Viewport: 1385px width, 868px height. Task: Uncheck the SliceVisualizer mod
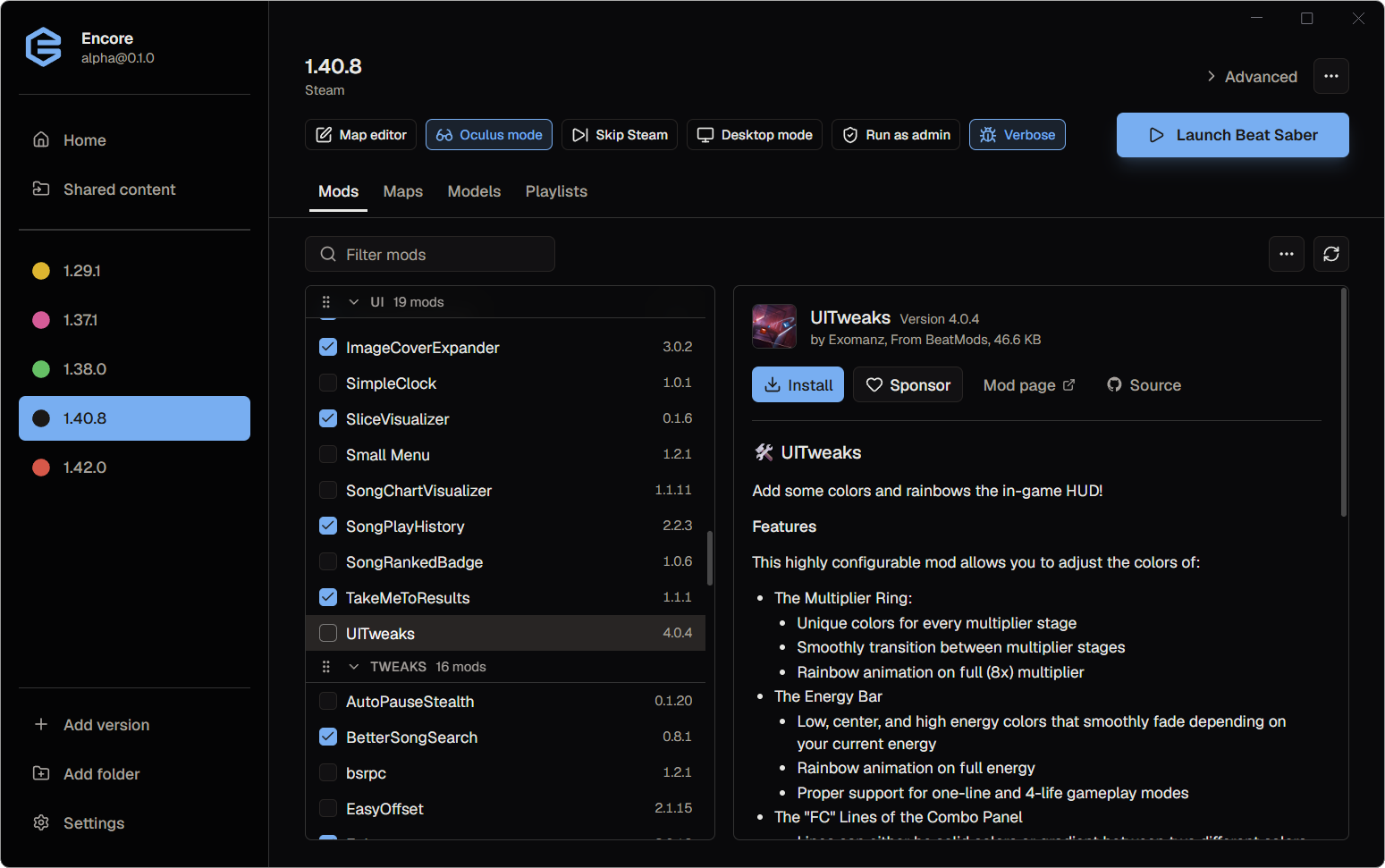[328, 418]
